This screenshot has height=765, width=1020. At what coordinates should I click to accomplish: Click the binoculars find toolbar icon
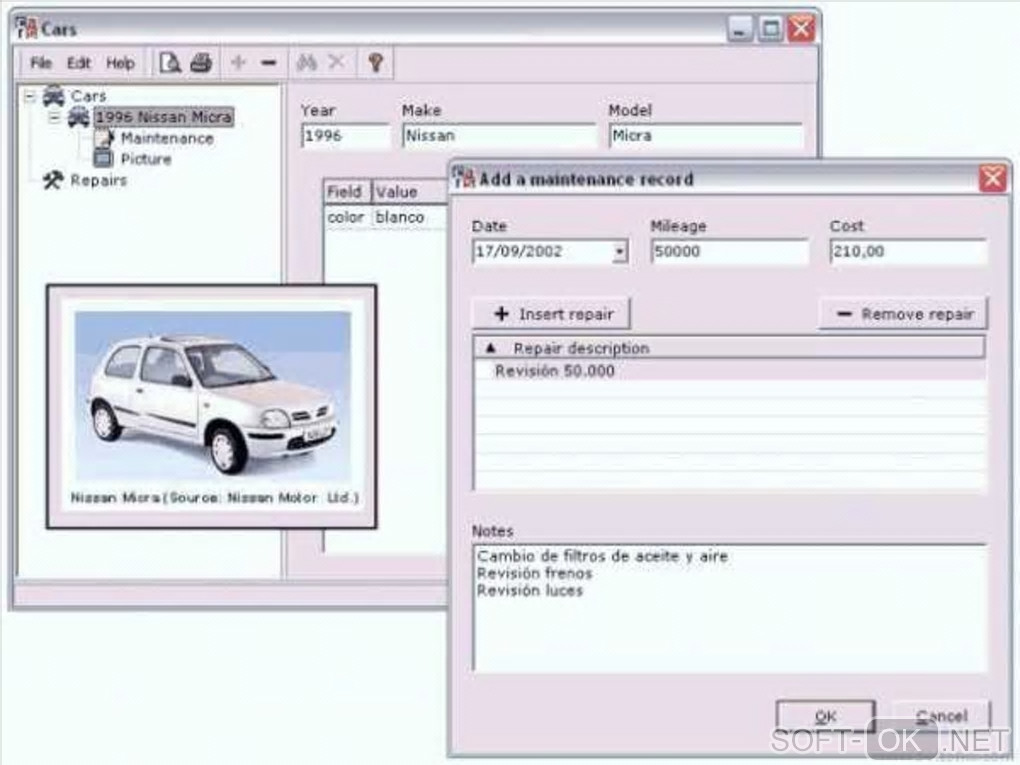point(306,63)
